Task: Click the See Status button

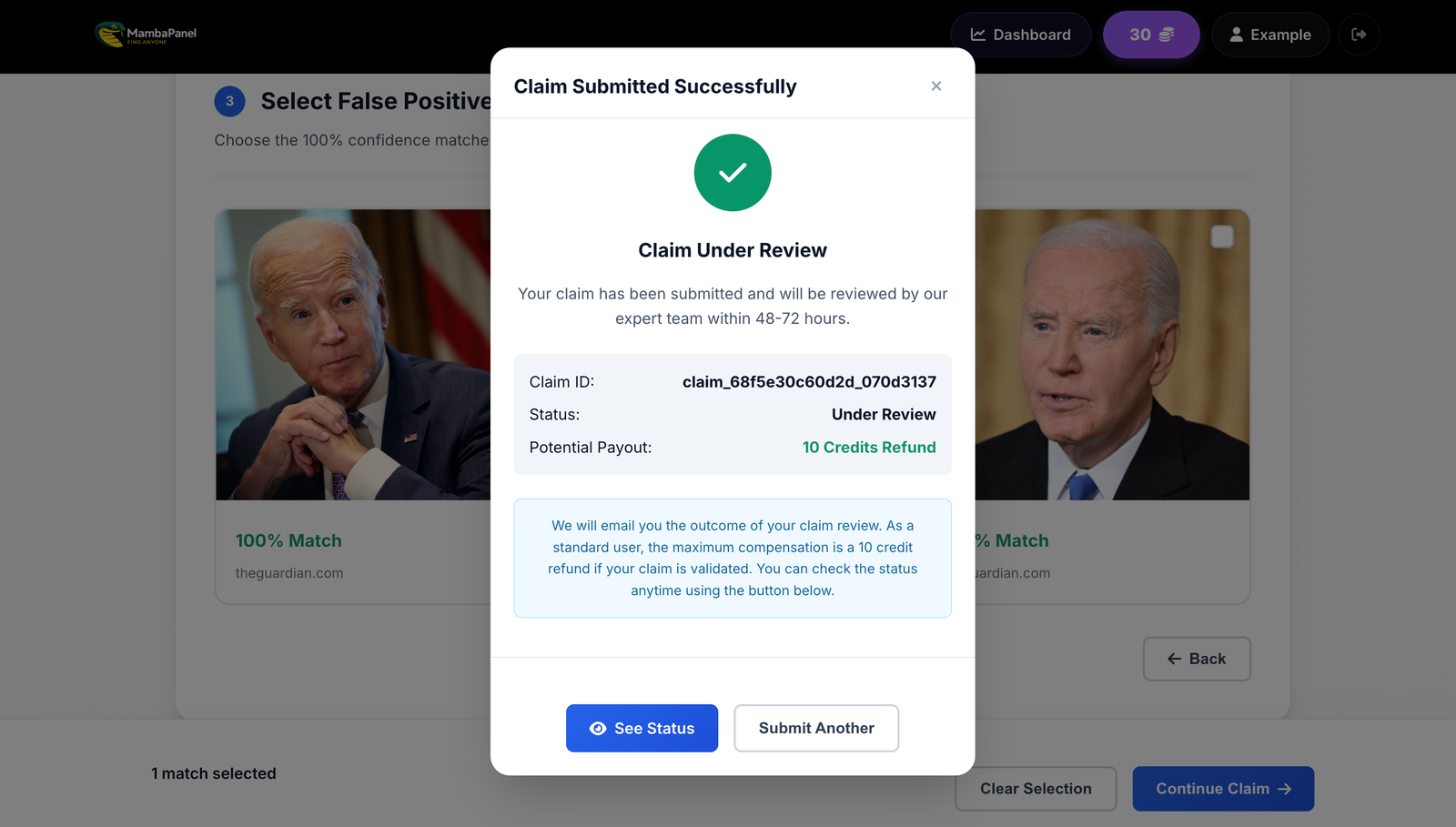Action: pyautogui.click(x=642, y=728)
